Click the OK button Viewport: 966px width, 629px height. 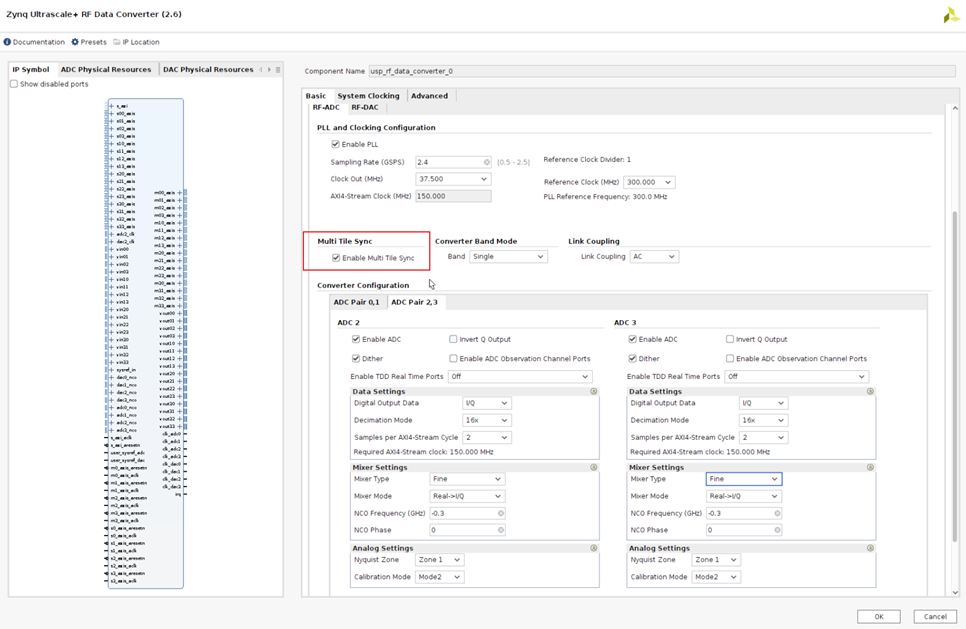877,616
